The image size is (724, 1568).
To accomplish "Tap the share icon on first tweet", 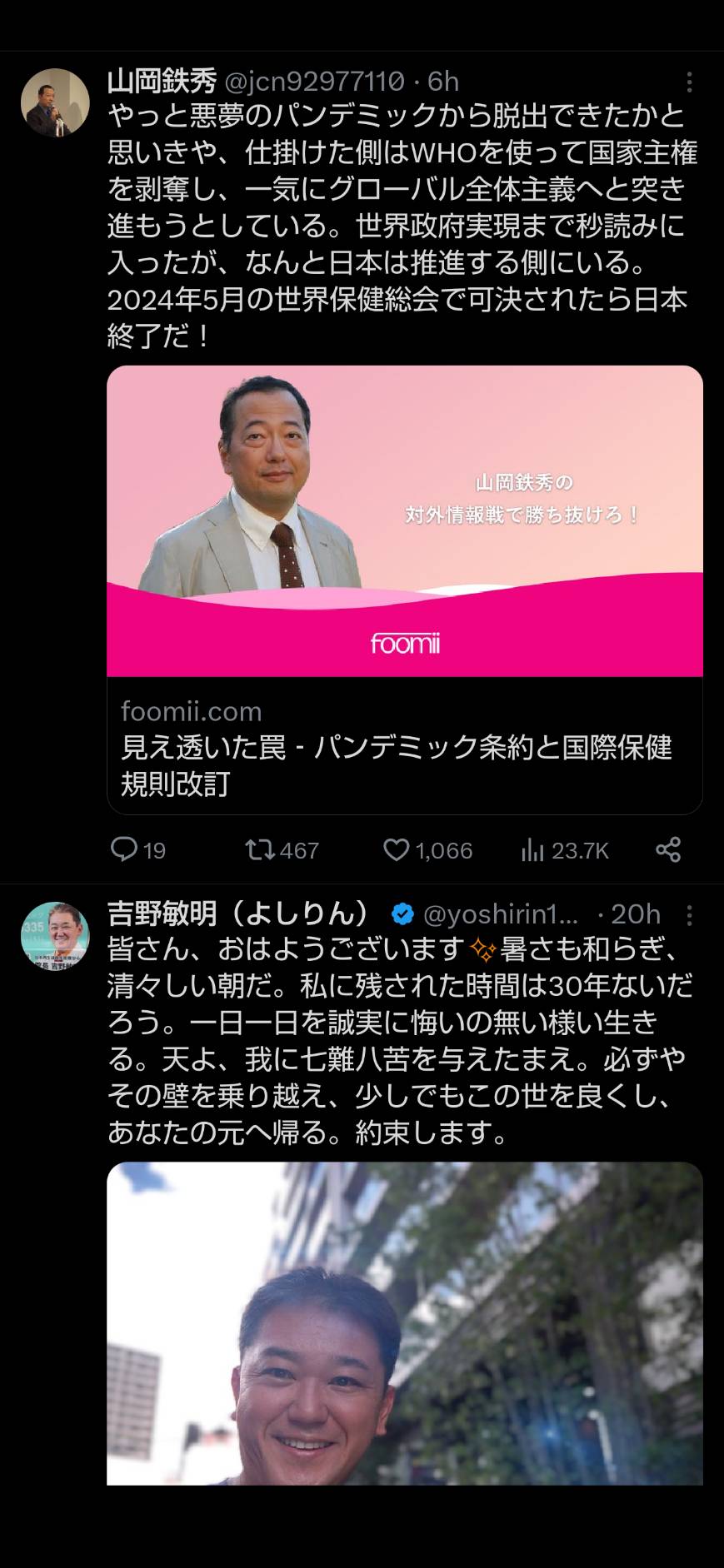I will [668, 849].
